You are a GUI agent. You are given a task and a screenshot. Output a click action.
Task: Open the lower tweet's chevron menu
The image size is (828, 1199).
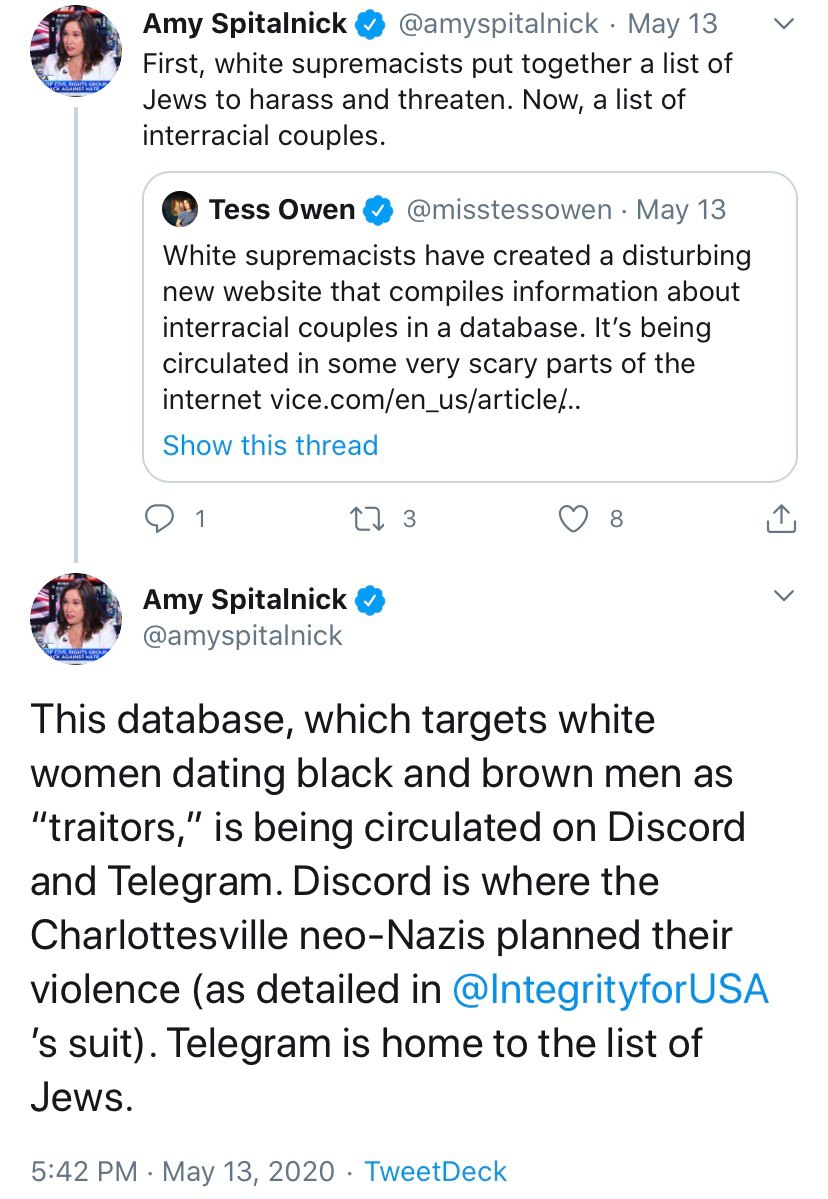(785, 597)
